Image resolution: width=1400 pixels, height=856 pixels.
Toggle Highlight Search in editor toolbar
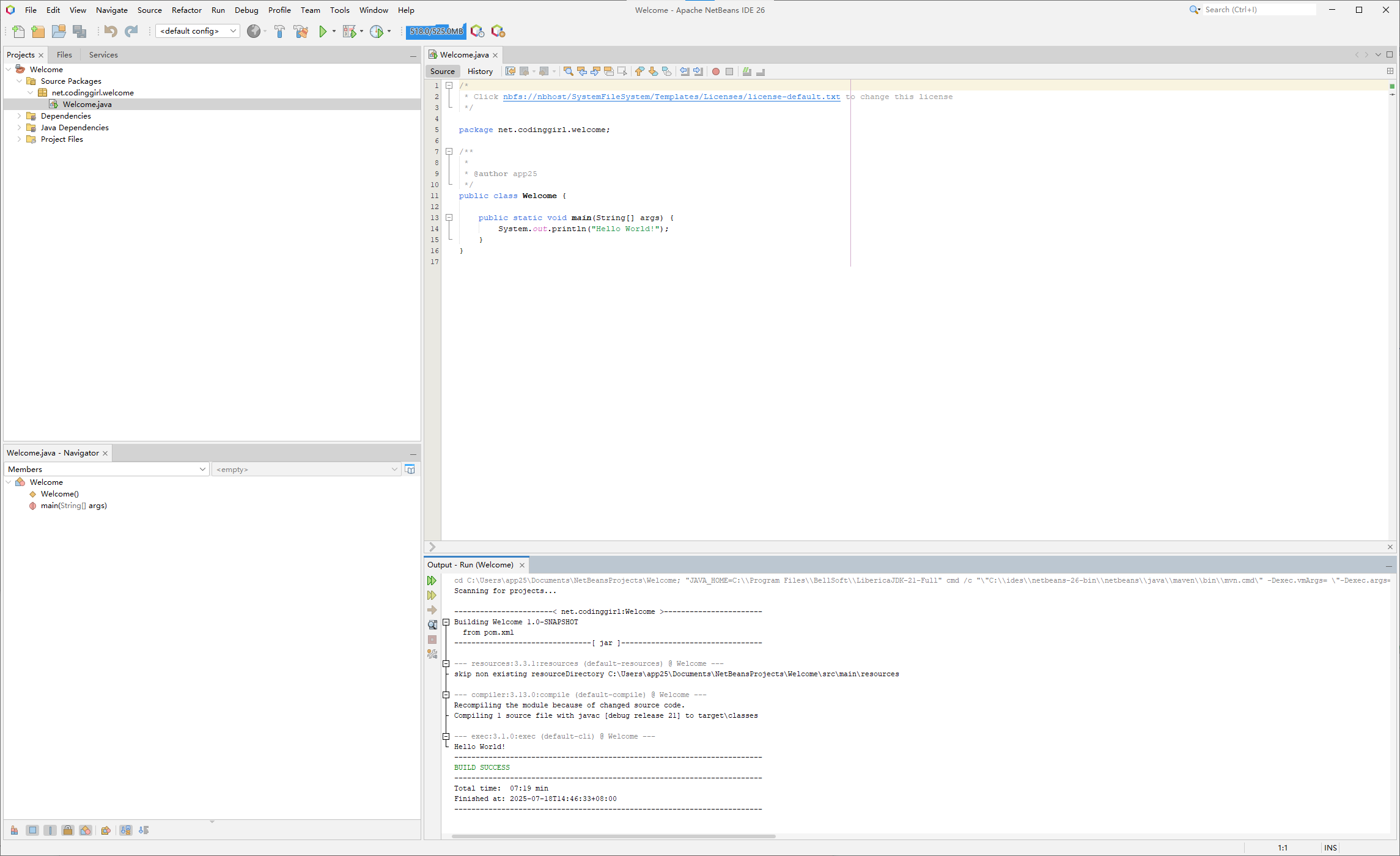pyautogui.click(x=609, y=72)
